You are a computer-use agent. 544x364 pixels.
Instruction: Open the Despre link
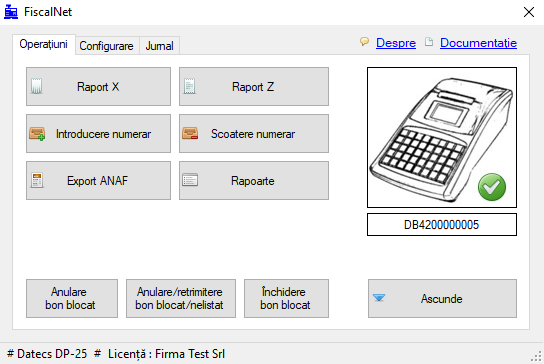pos(396,43)
